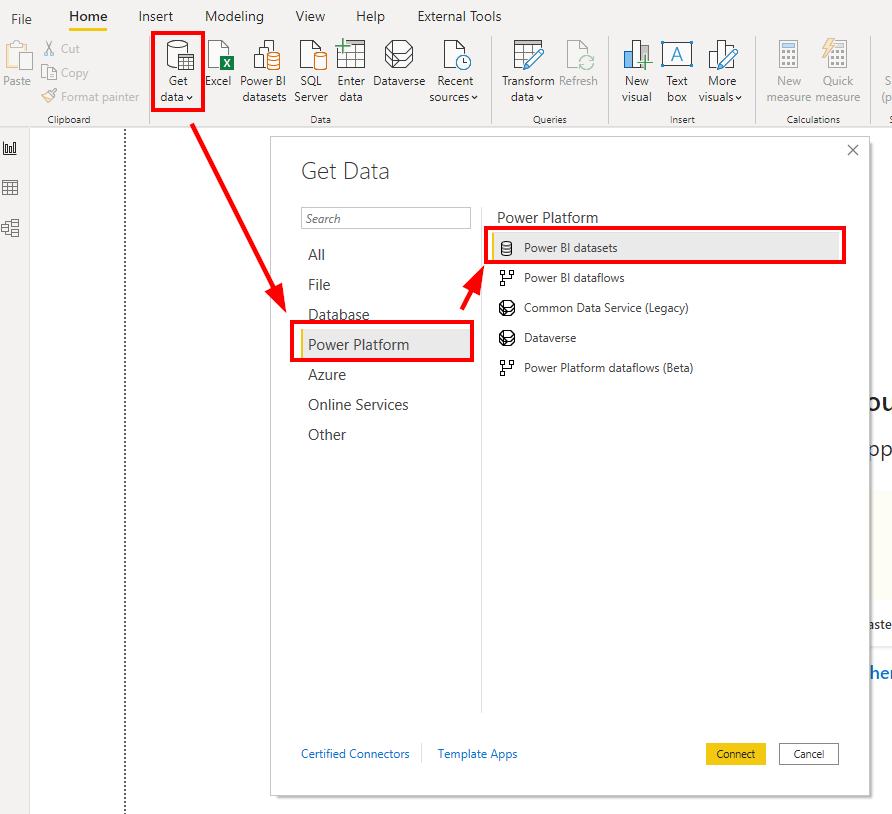Select the File category
This screenshot has width=892, height=814.
pyautogui.click(x=319, y=284)
